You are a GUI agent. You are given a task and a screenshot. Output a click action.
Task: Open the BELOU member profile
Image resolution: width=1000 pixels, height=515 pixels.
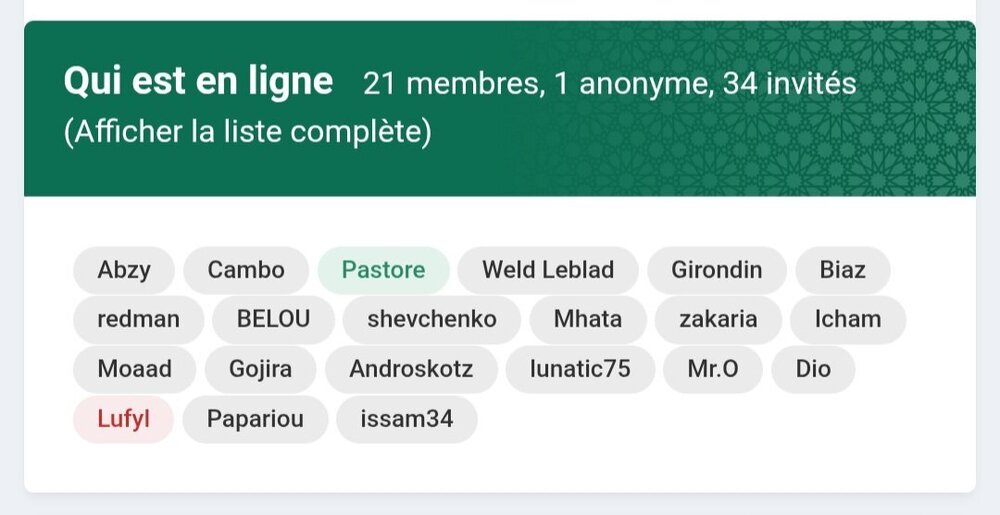tap(273, 320)
